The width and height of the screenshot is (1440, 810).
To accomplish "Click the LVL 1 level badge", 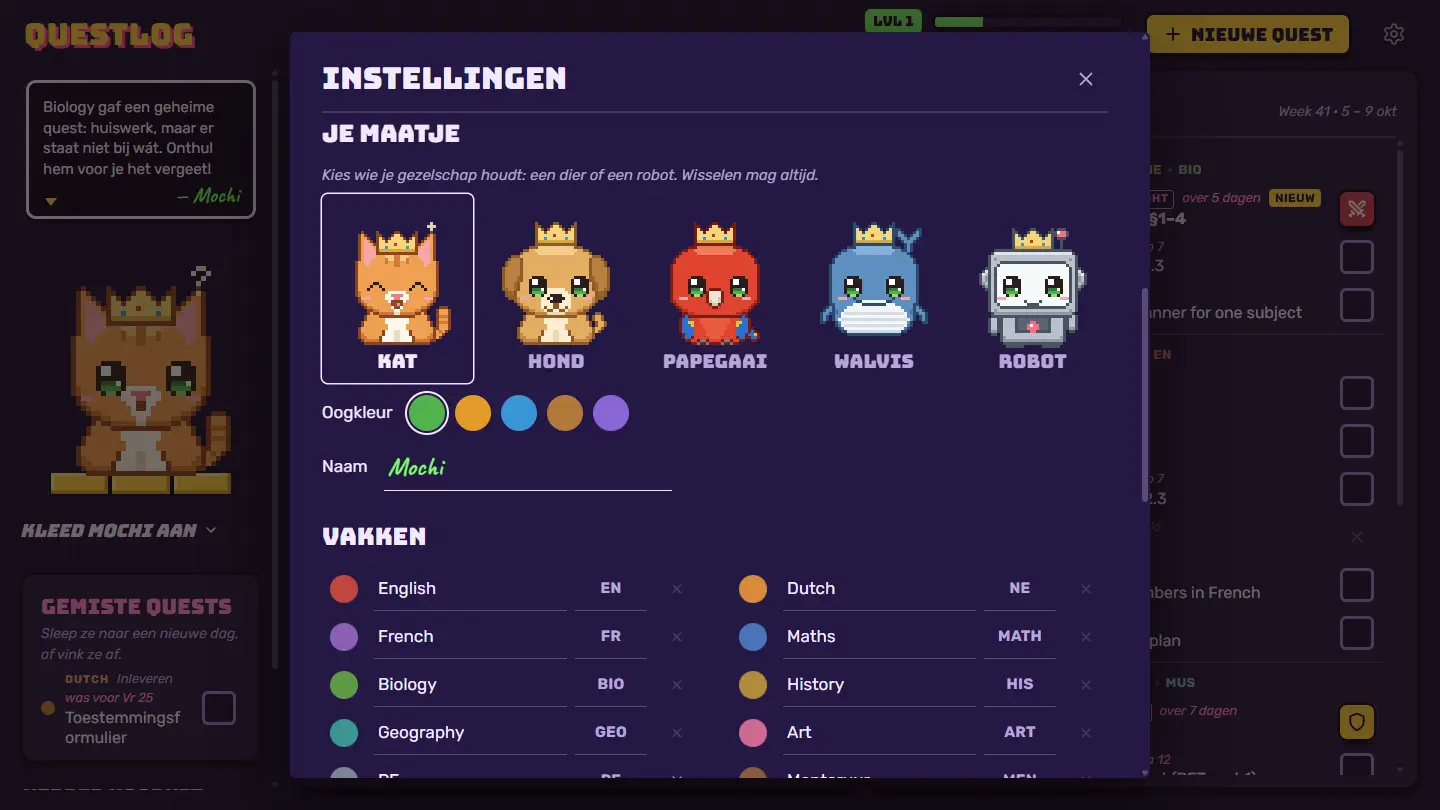I will pos(893,21).
